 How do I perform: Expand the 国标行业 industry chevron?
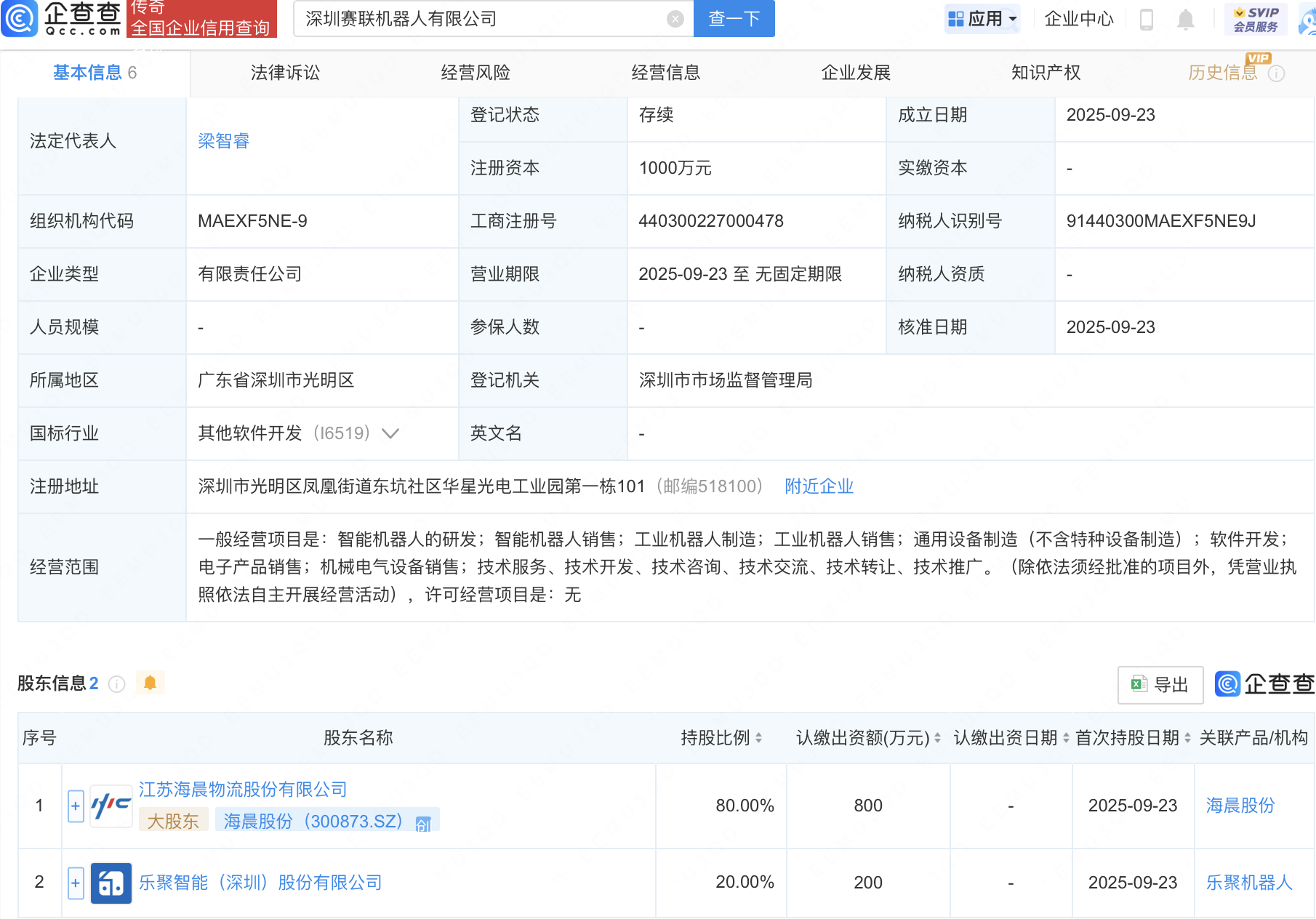[390, 433]
